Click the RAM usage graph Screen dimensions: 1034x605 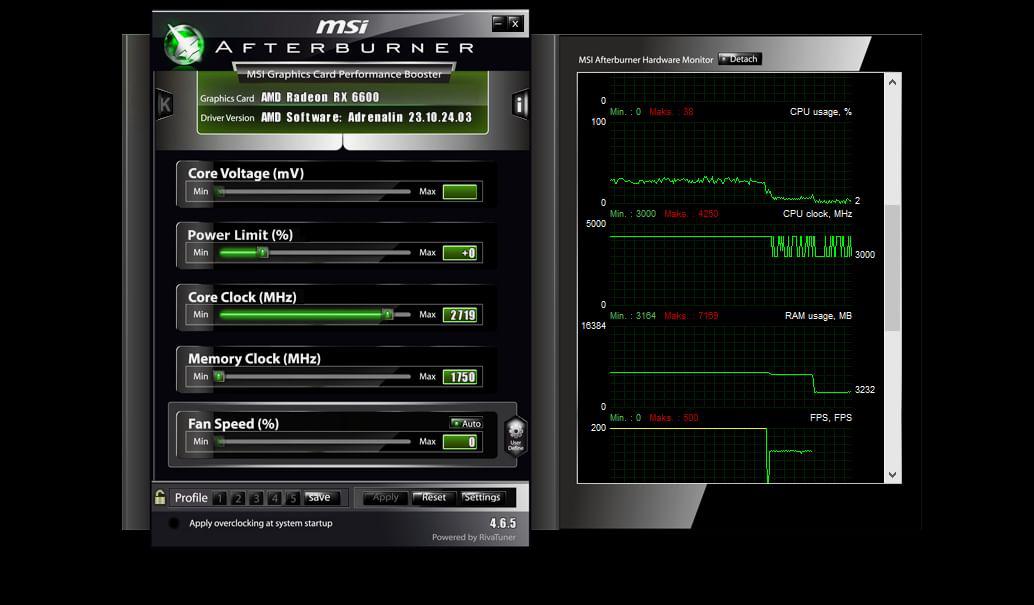731,366
